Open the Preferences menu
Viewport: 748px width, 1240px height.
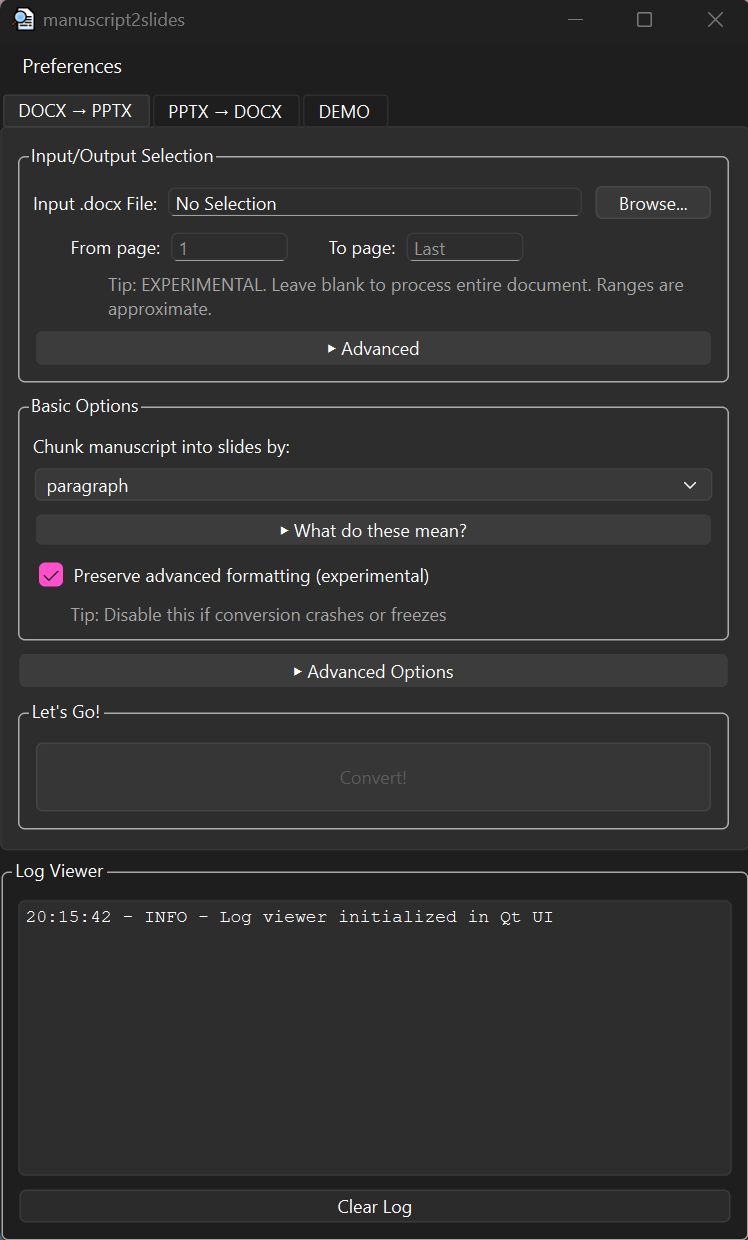(72, 66)
